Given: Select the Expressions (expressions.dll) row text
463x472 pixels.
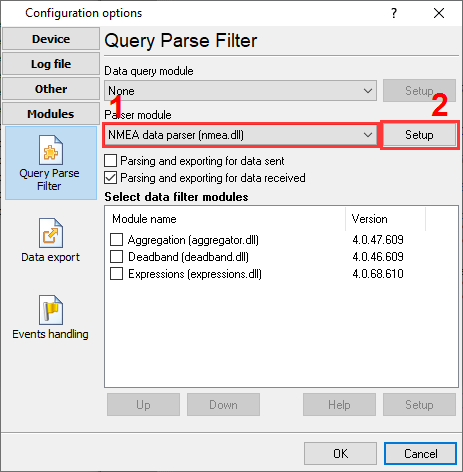Looking at the screenshot, I should point(195,274).
